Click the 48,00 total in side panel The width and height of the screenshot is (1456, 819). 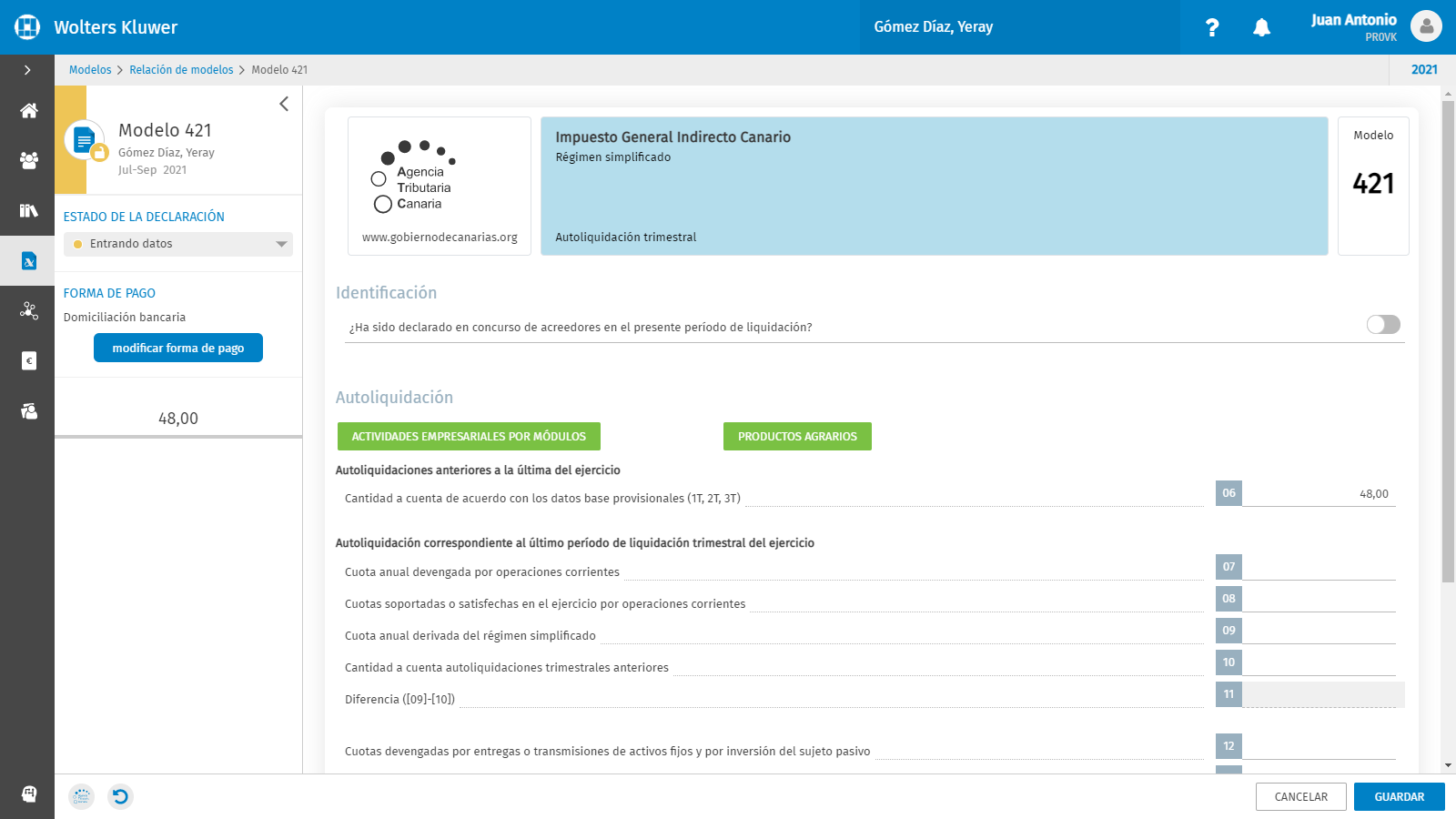(x=178, y=419)
